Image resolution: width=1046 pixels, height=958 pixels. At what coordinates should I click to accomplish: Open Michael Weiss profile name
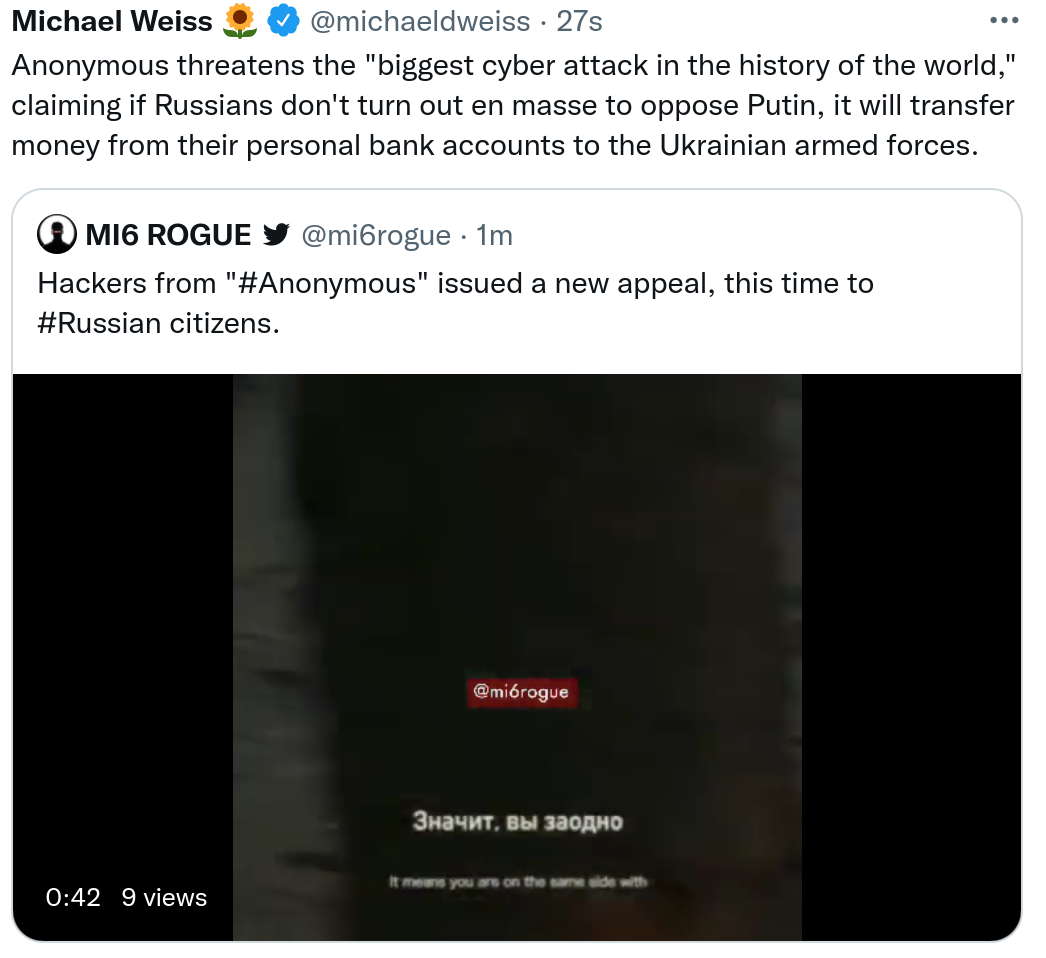click(112, 21)
